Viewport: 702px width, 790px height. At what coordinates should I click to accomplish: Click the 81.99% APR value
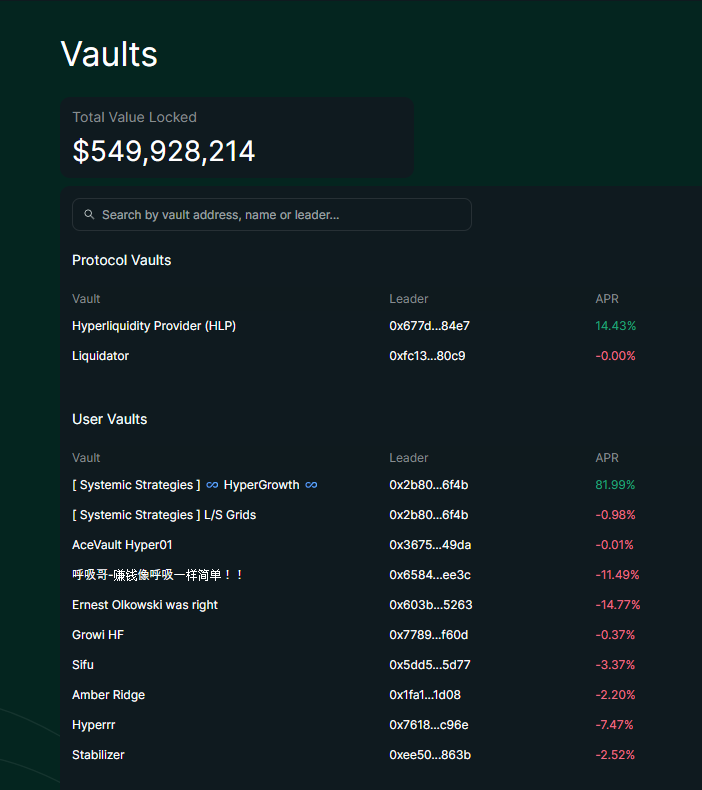615,485
